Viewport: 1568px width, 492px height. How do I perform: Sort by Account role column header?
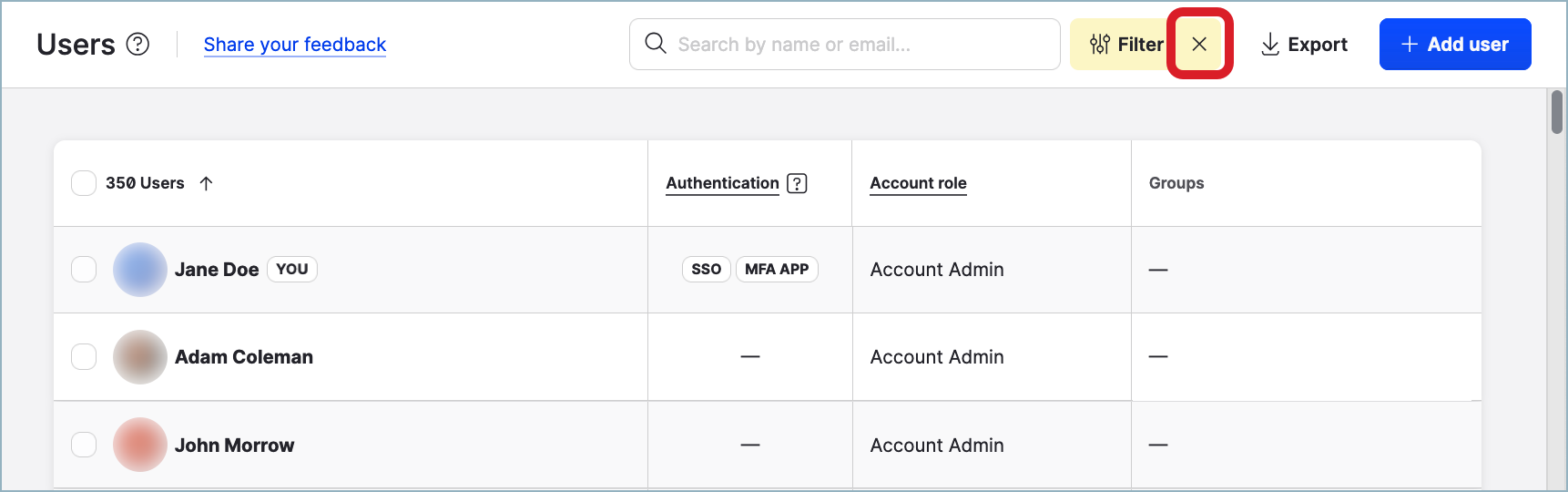[918, 183]
